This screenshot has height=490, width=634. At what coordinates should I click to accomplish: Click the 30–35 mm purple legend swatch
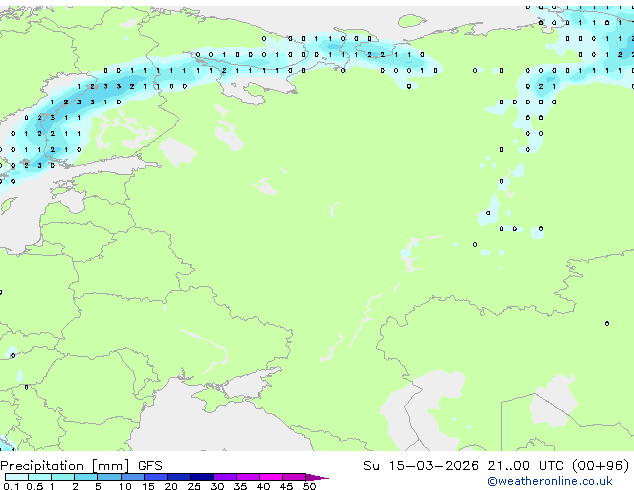point(224,477)
